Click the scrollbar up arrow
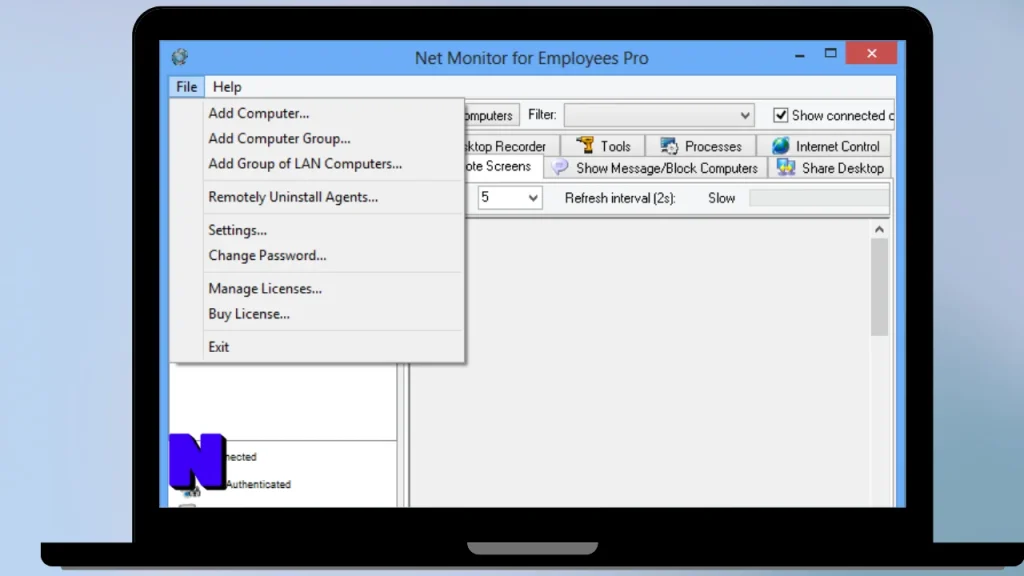Image resolution: width=1024 pixels, height=576 pixels. 879,229
